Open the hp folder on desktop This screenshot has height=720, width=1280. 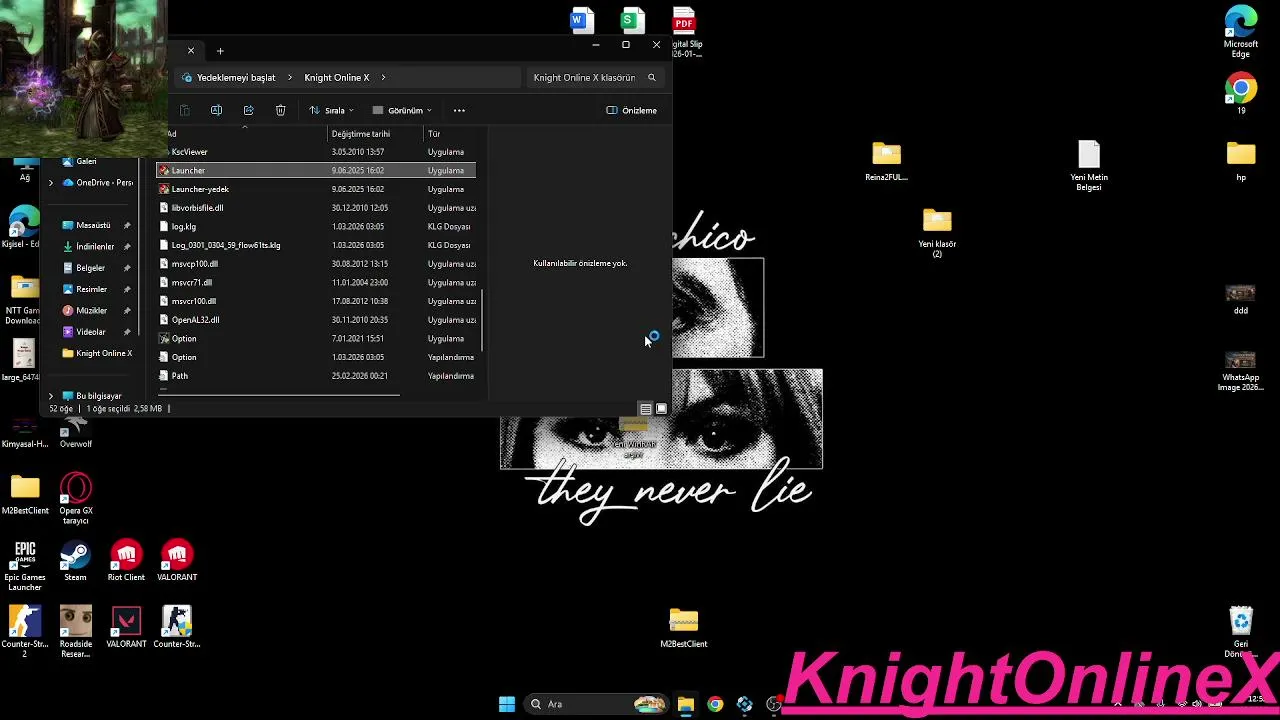(1241, 162)
